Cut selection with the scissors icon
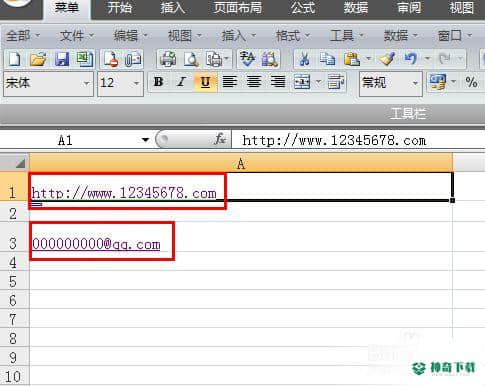Screen dimensions: 485x386 304,60
